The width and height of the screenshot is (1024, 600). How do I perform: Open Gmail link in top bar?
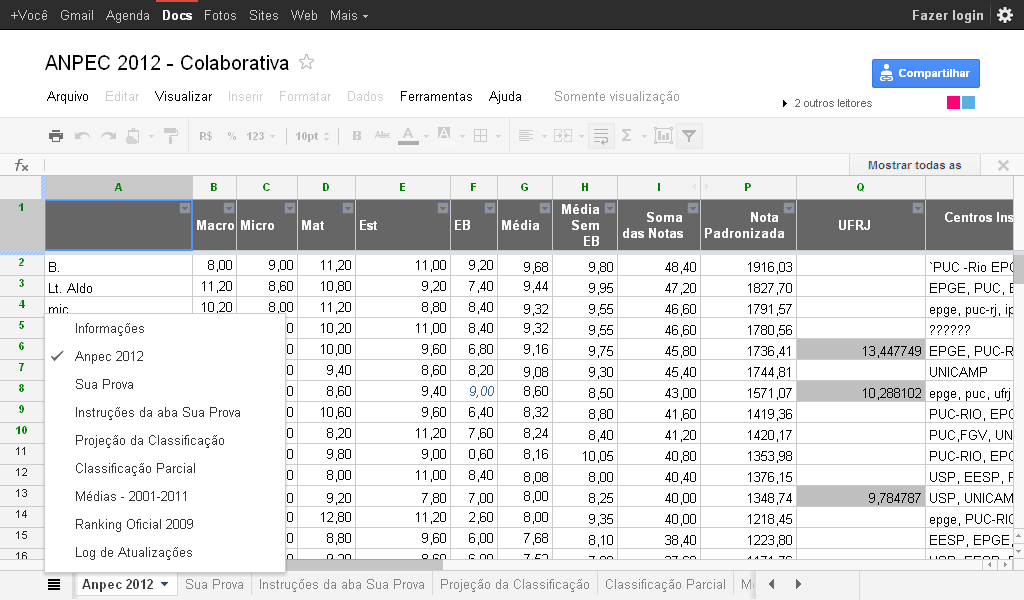(77, 15)
